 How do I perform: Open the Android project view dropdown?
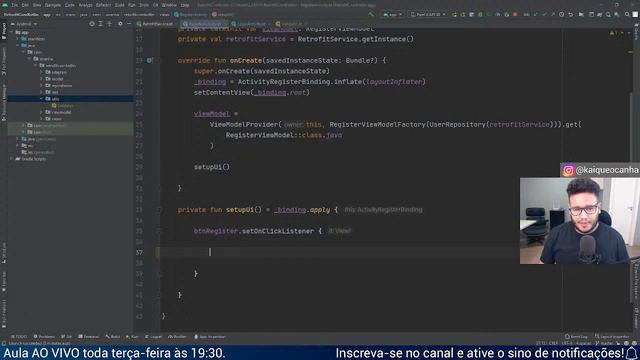(x=24, y=24)
